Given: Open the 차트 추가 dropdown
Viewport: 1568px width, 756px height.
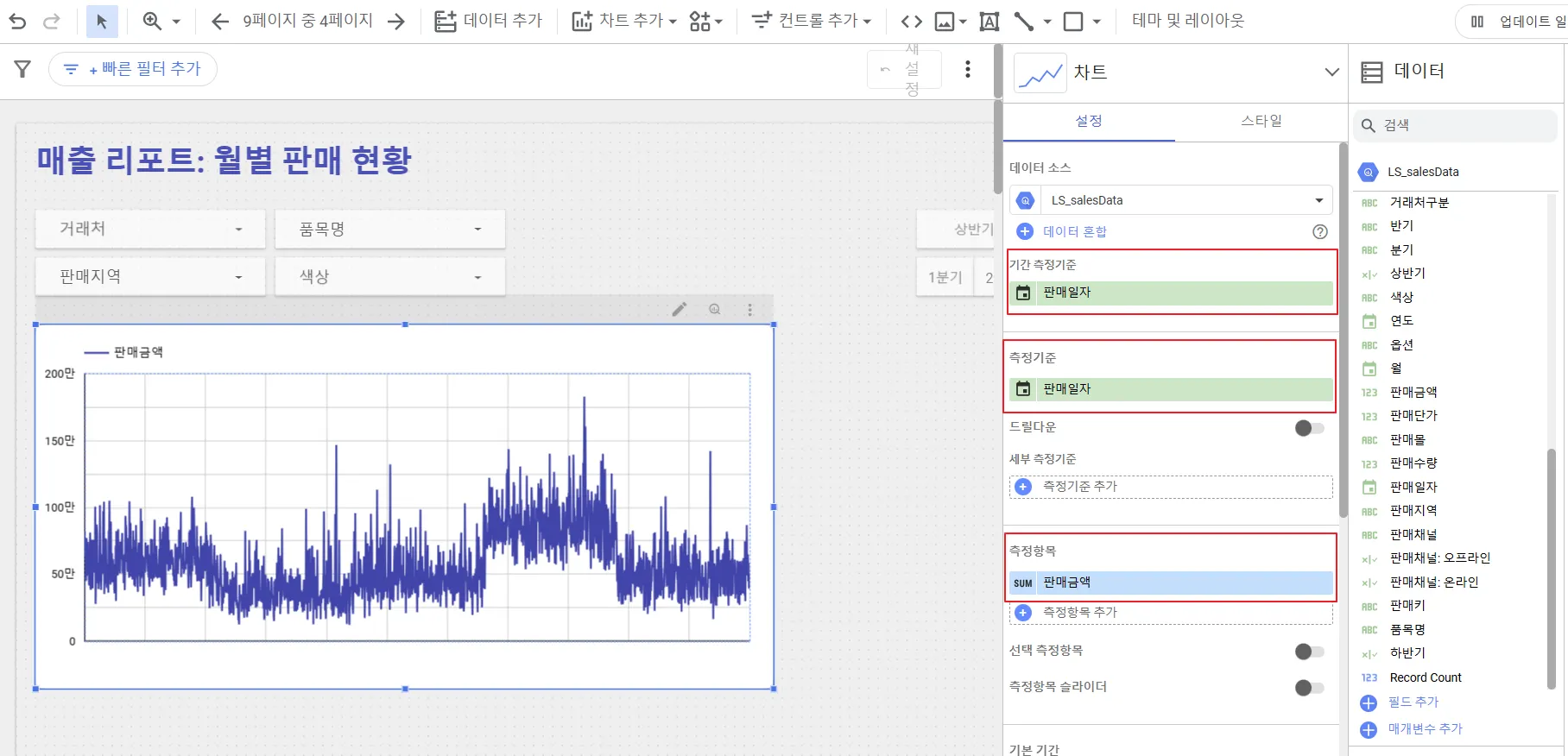Looking at the screenshot, I should [623, 22].
